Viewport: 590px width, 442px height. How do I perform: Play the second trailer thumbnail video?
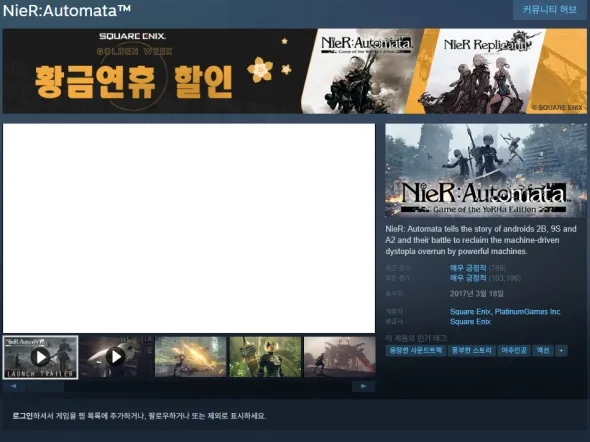pyautogui.click(x=116, y=357)
